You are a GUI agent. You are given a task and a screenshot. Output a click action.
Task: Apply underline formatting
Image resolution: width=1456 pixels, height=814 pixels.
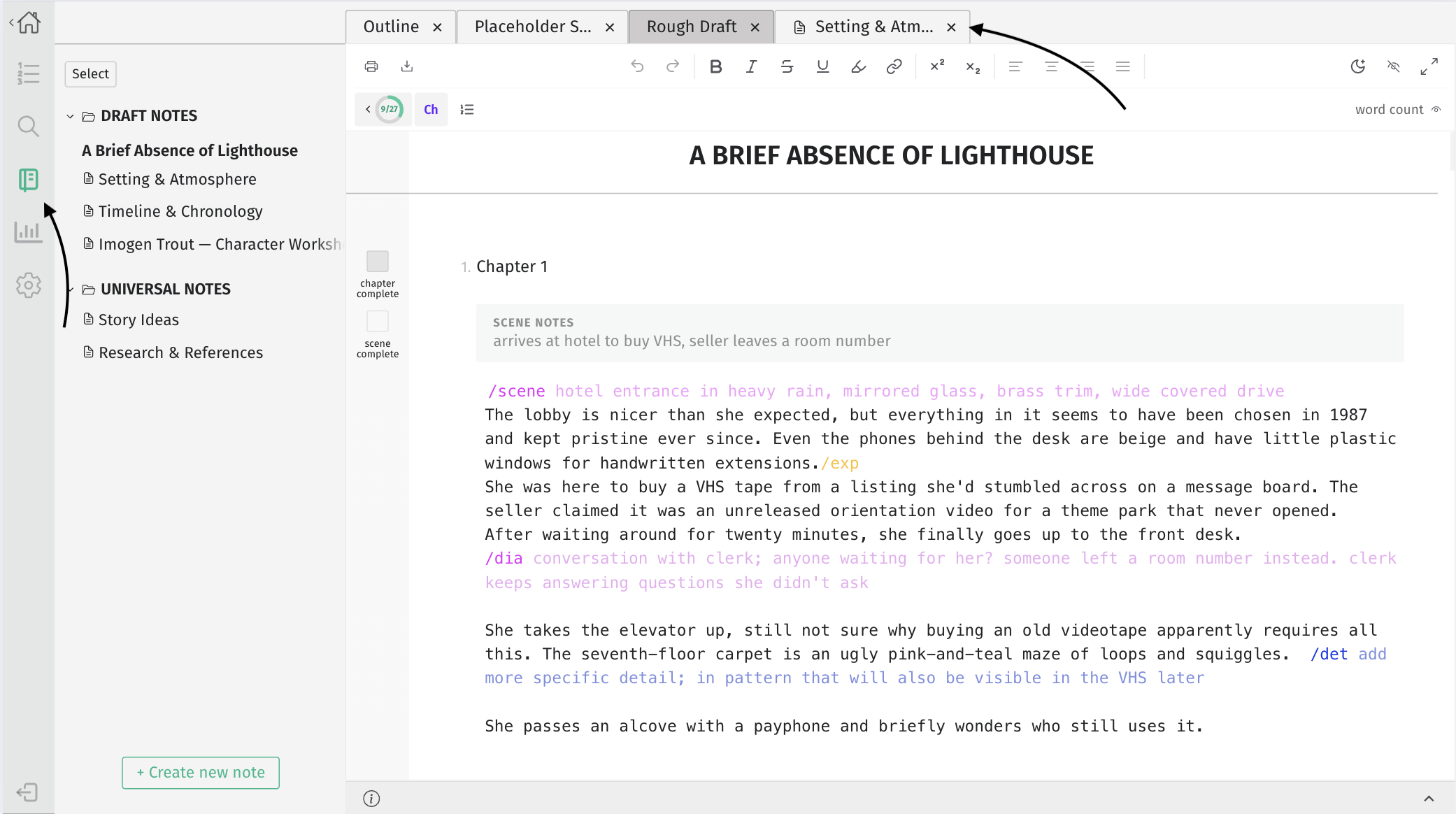[x=822, y=66]
